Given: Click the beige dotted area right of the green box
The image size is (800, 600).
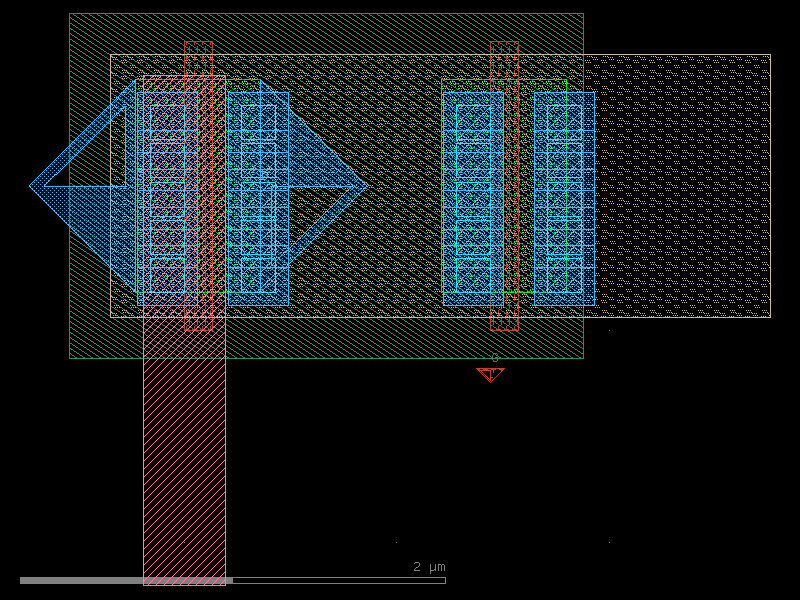Looking at the screenshot, I should click(680, 185).
